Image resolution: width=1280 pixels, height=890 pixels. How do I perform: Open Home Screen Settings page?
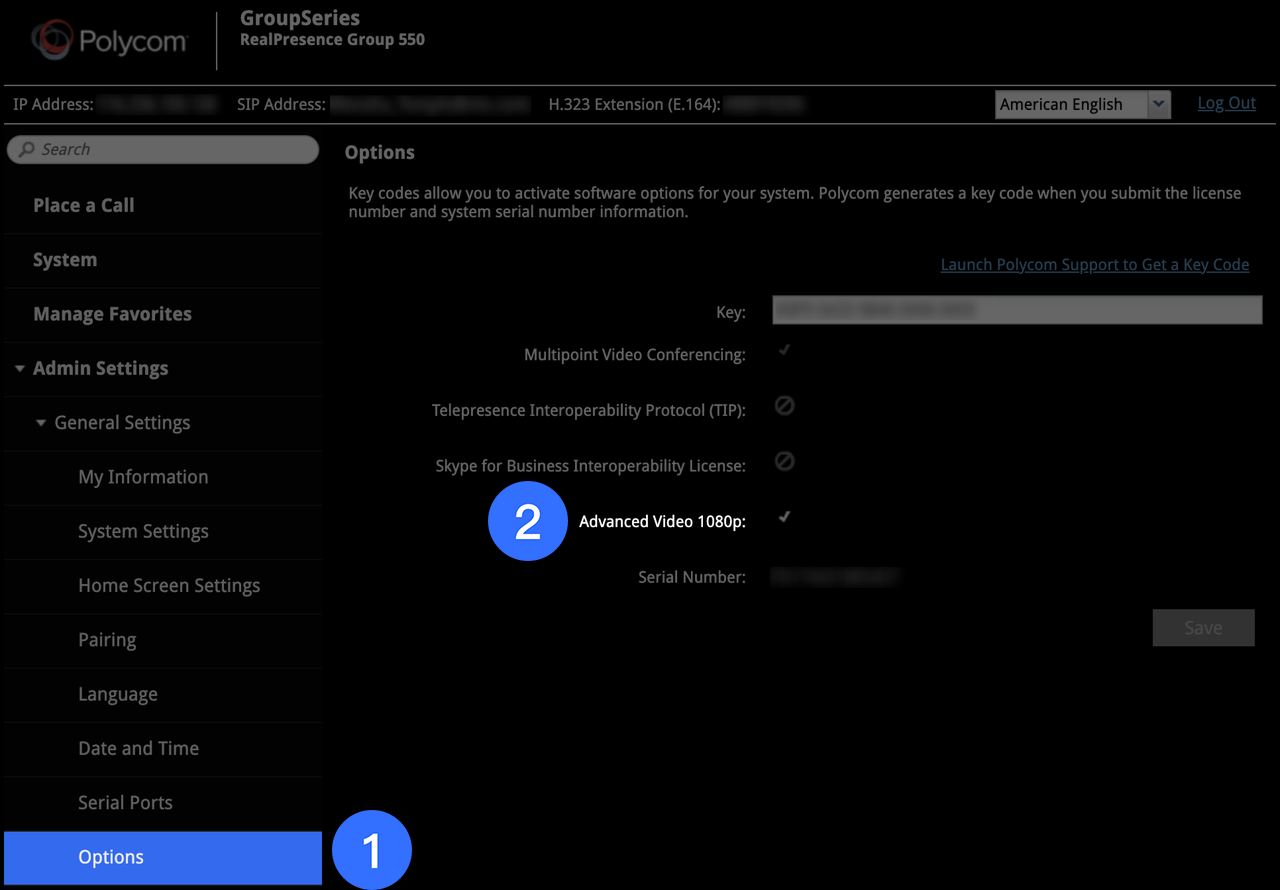coord(169,586)
